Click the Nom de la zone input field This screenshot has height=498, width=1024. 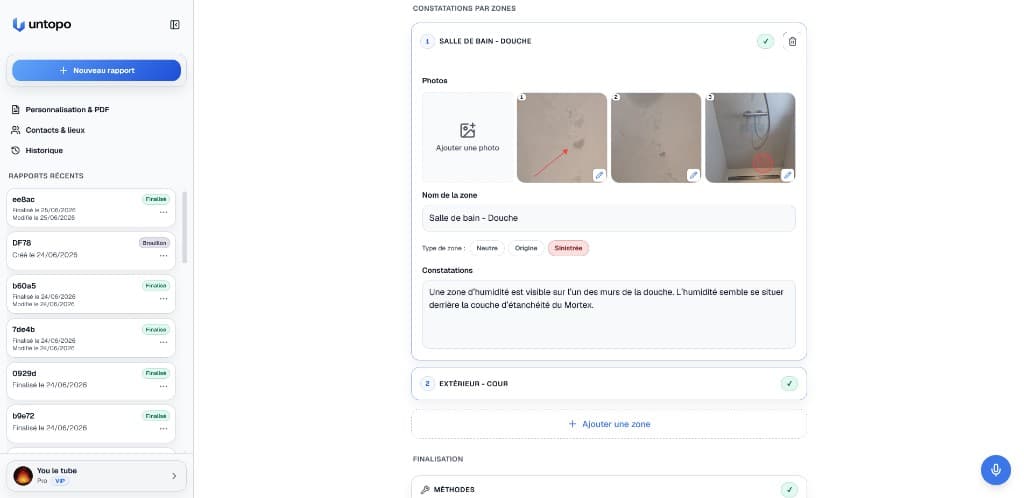pyautogui.click(x=609, y=218)
